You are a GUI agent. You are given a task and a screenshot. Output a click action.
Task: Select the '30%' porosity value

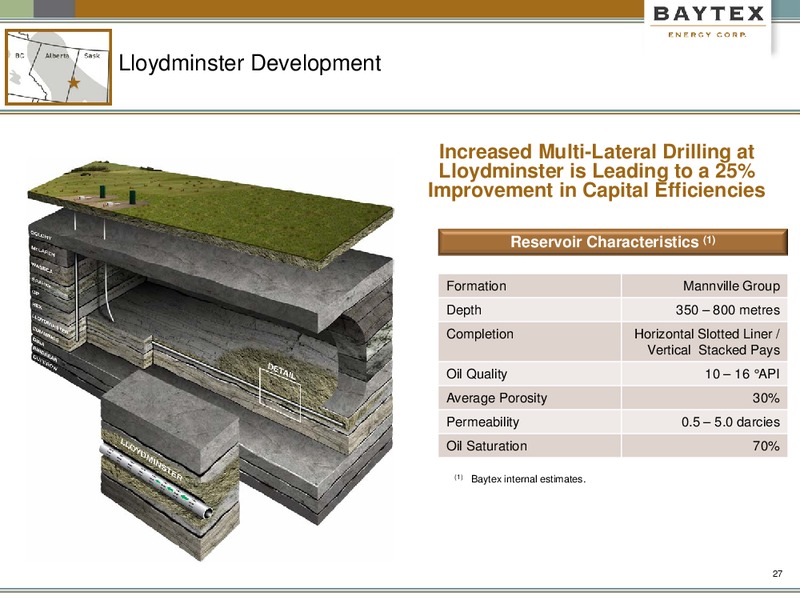click(766, 398)
